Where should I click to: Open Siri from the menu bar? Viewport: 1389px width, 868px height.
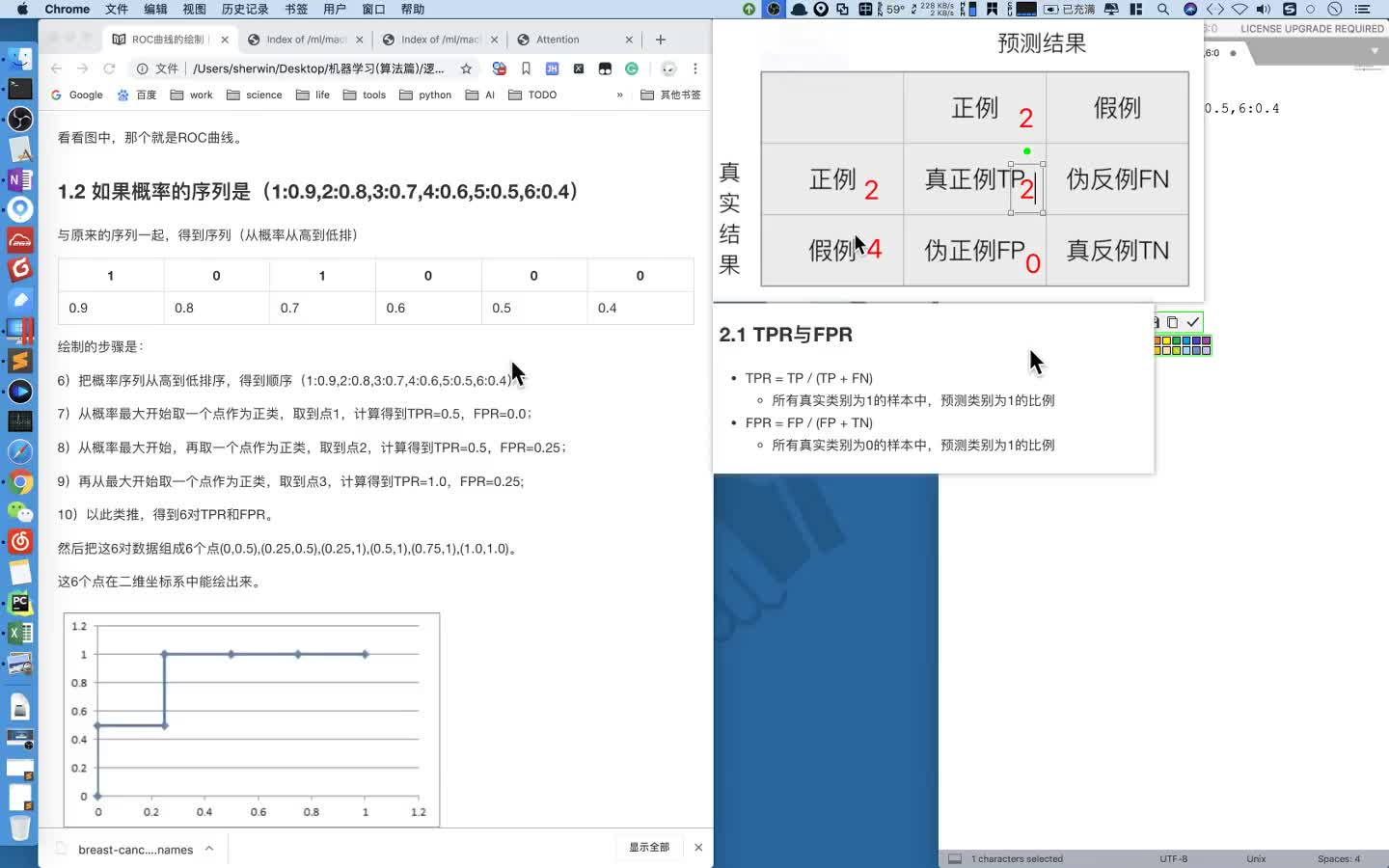[1190, 9]
